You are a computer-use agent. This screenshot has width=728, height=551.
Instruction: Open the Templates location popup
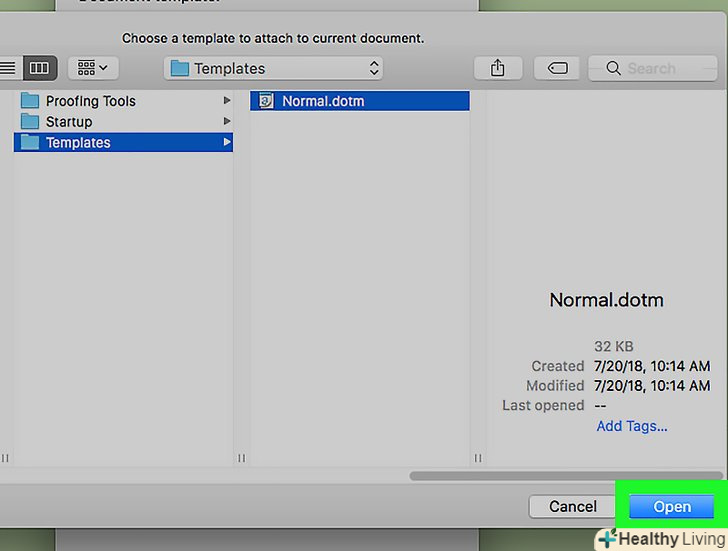pyautogui.click(x=273, y=68)
